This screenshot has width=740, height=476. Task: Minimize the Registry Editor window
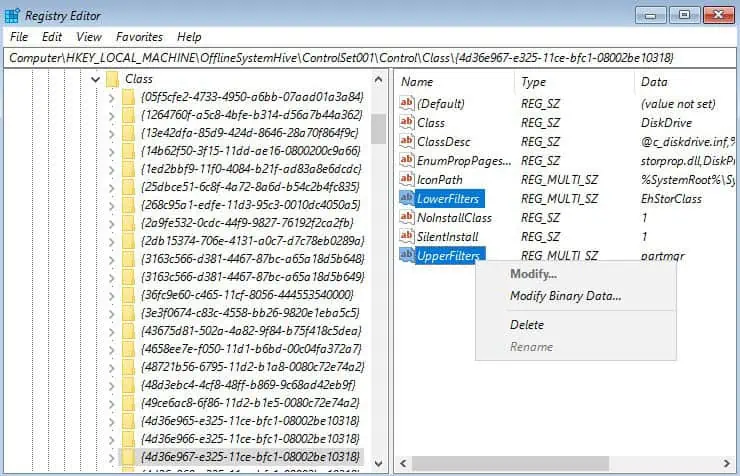651,16
